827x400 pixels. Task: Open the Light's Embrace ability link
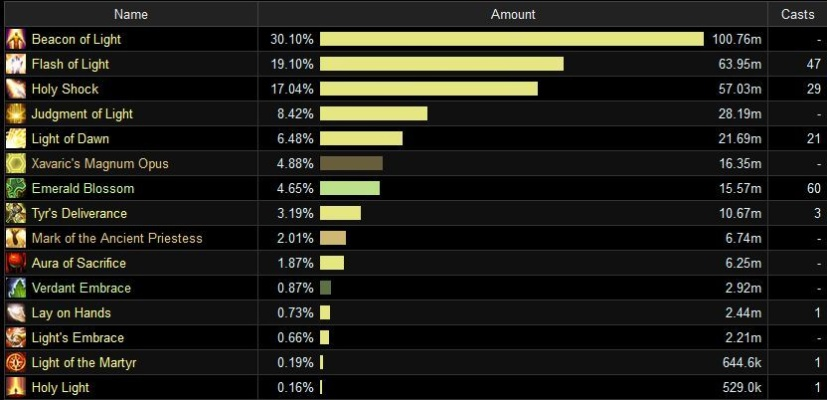[x=78, y=338]
